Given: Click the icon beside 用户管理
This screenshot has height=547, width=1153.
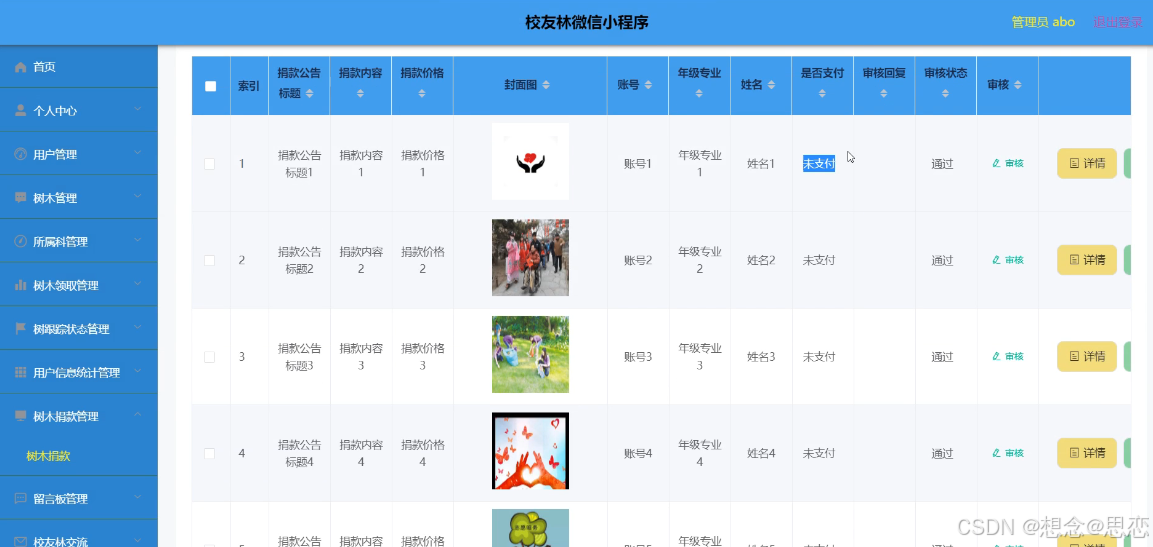Looking at the screenshot, I should tap(21, 154).
